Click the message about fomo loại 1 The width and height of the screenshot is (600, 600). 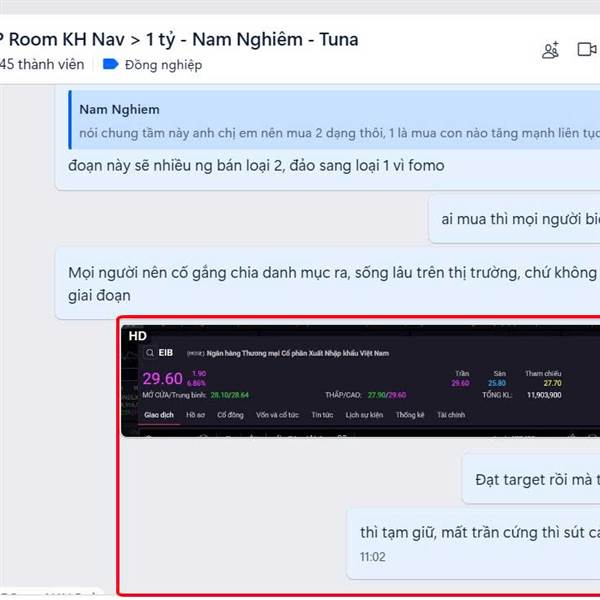coord(256,166)
